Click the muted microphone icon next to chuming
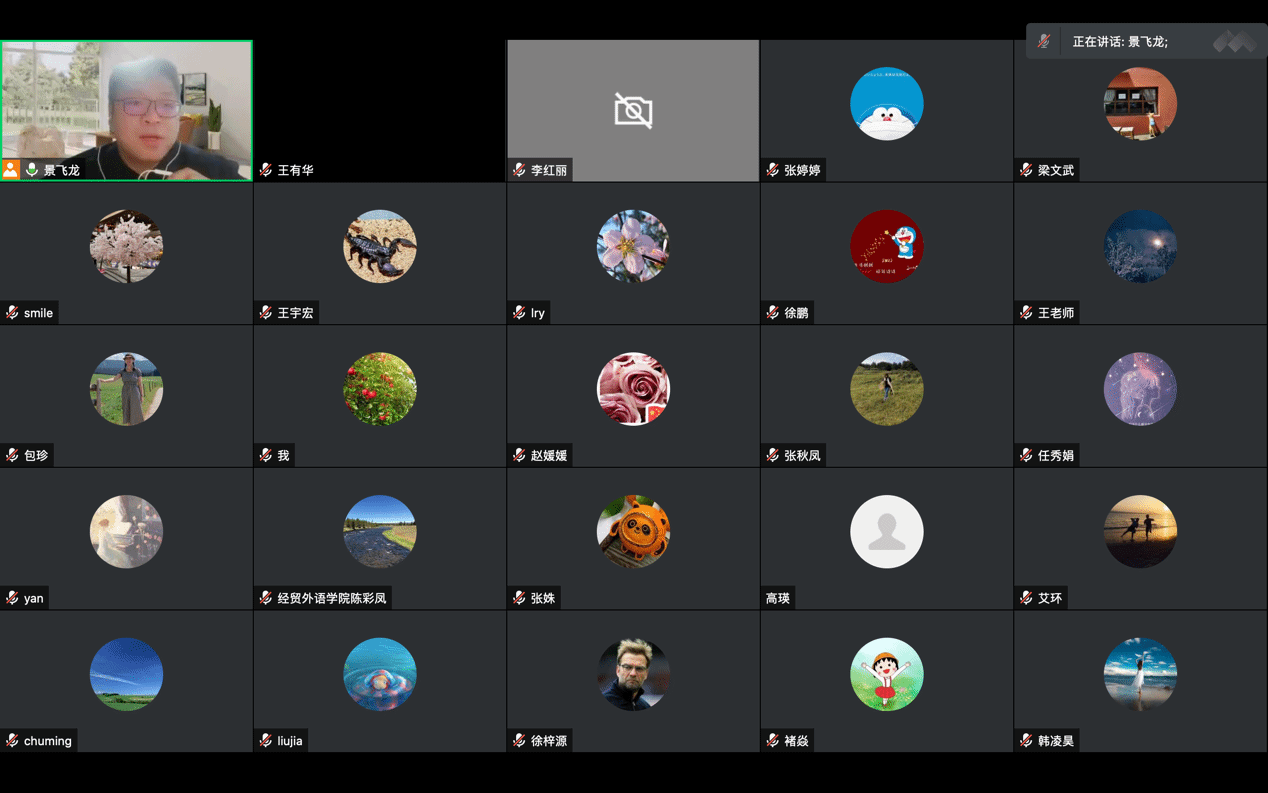 pyautogui.click(x=12, y=741)
